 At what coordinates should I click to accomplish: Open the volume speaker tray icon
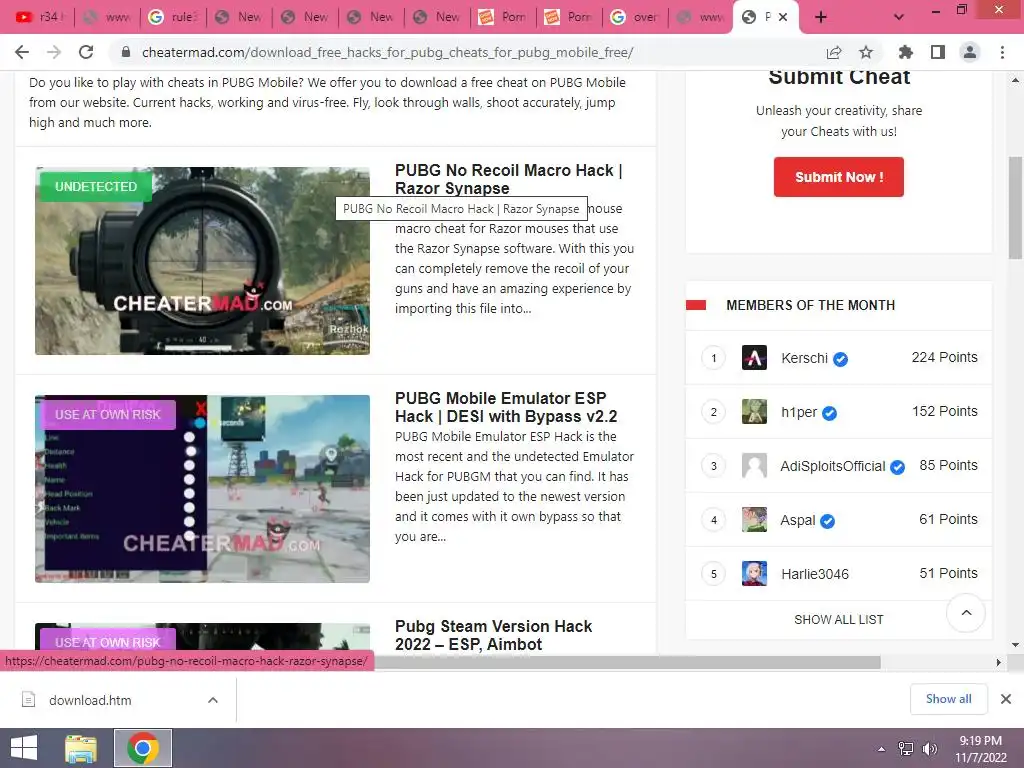929,749
